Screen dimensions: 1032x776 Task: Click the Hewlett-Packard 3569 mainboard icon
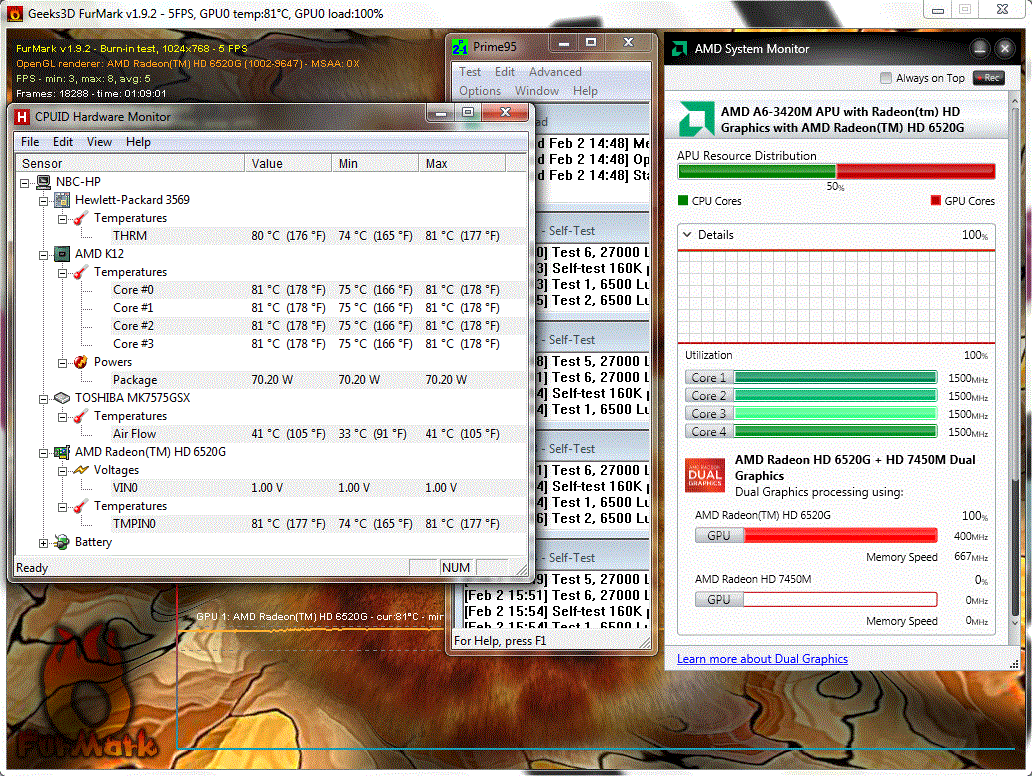point(62,200)
